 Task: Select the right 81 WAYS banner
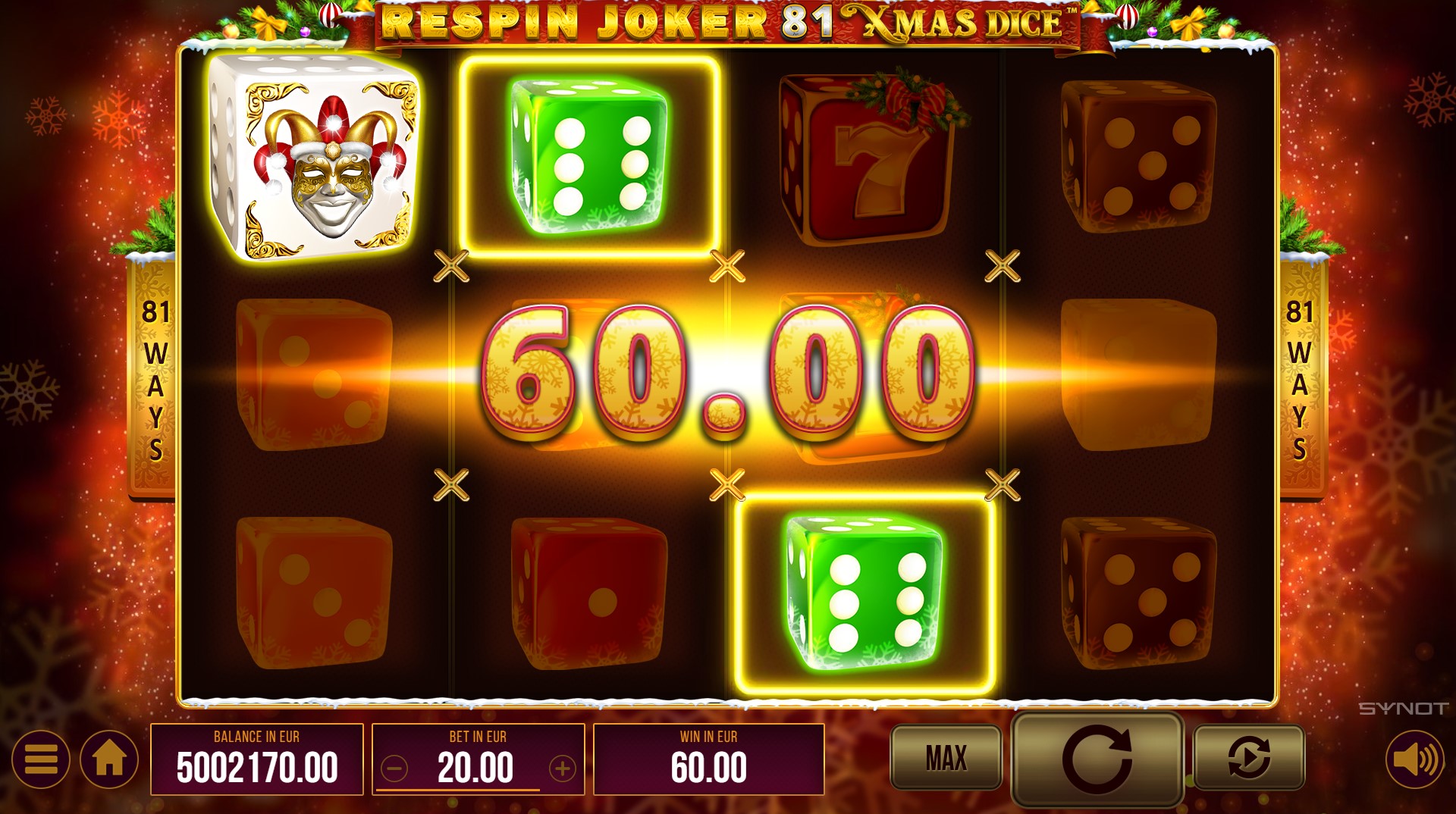[x=1300, y=379]
